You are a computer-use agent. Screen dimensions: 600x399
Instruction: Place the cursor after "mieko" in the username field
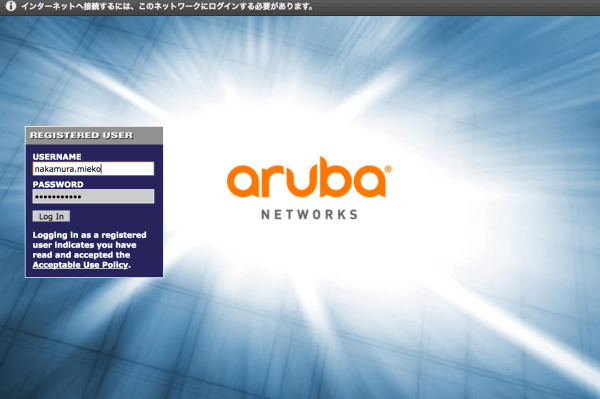tap(102, 169)
